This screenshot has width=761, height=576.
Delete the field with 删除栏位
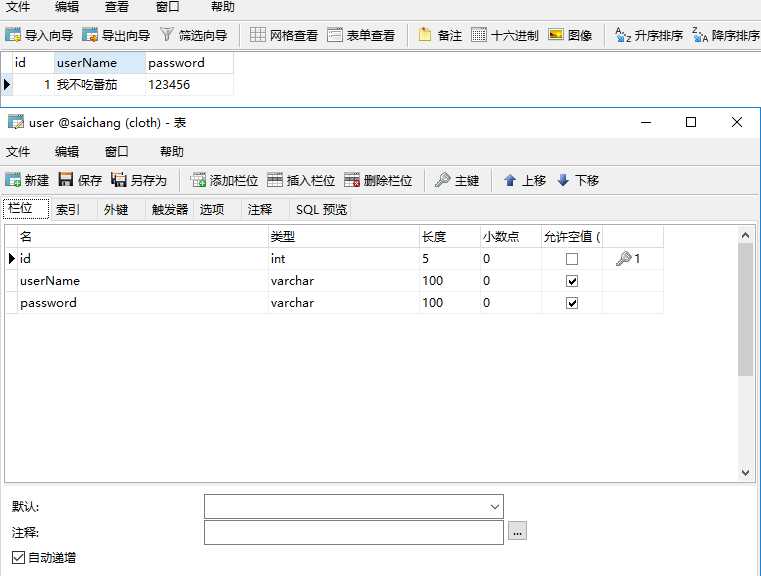click(x=378, y=180)
